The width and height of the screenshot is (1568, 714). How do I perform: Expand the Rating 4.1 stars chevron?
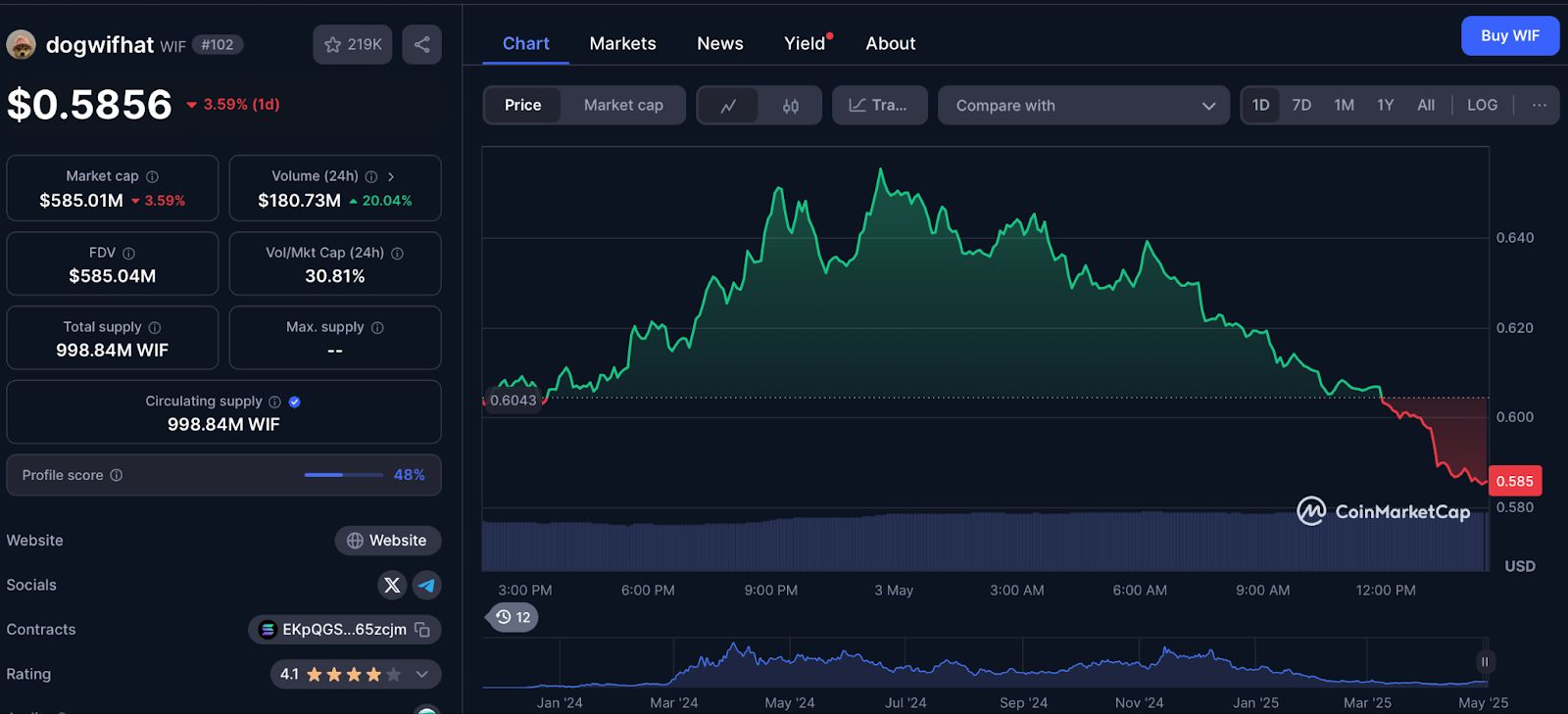[422, 674]
